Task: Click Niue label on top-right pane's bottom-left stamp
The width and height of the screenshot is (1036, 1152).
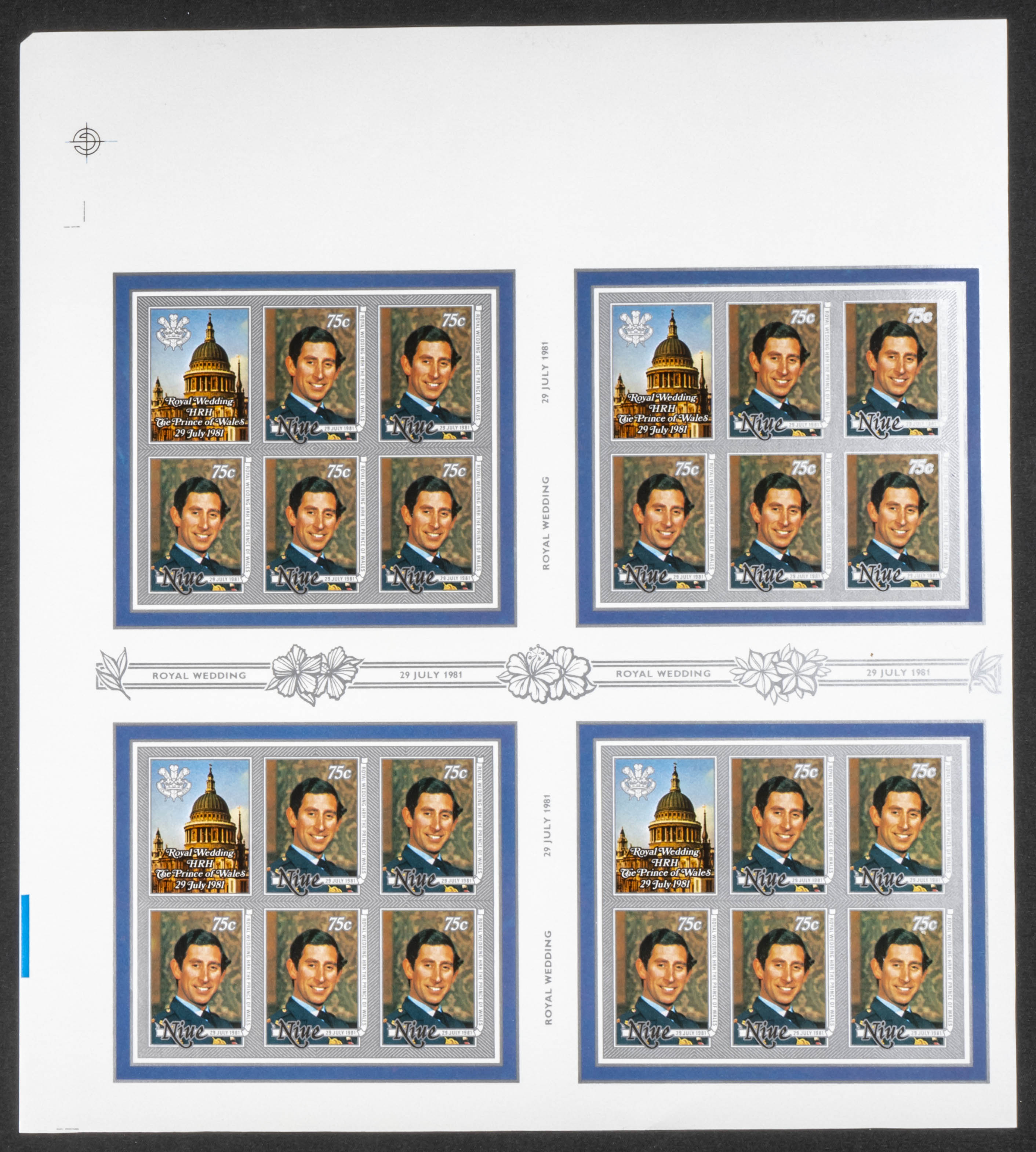Action: click(x=646, y=577)
